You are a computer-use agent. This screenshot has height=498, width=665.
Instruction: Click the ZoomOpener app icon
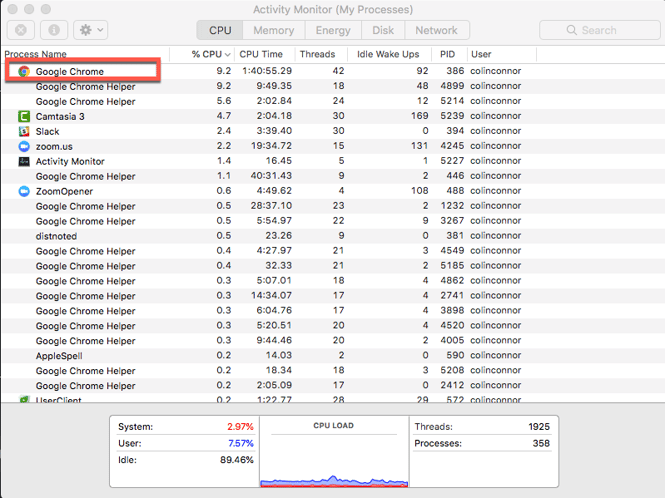(24, 191)
